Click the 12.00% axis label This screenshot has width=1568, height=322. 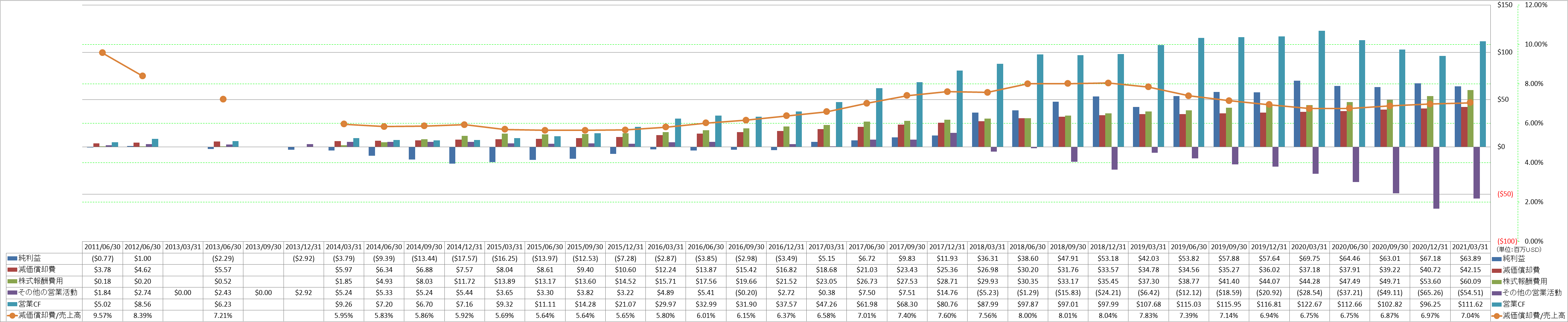(1536, 5)
